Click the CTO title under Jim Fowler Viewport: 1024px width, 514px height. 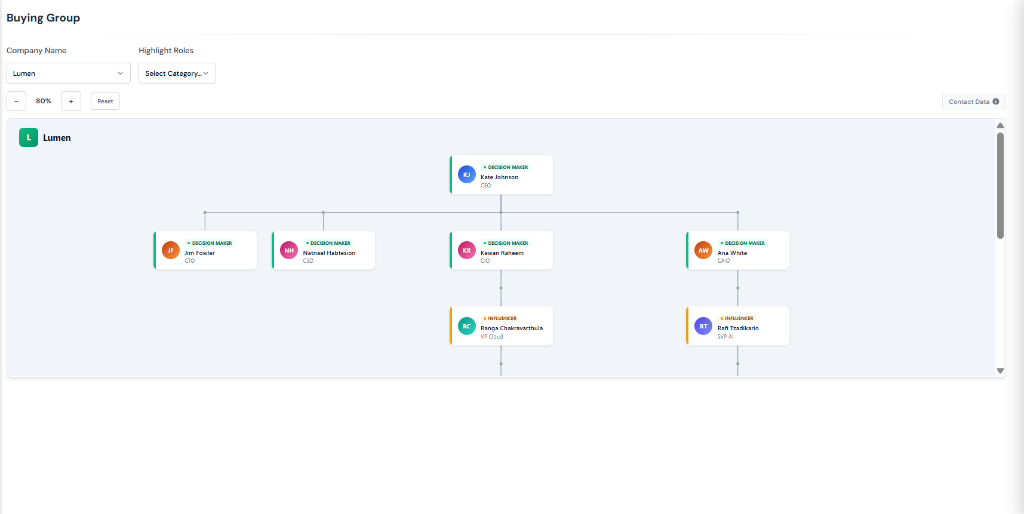190,261
